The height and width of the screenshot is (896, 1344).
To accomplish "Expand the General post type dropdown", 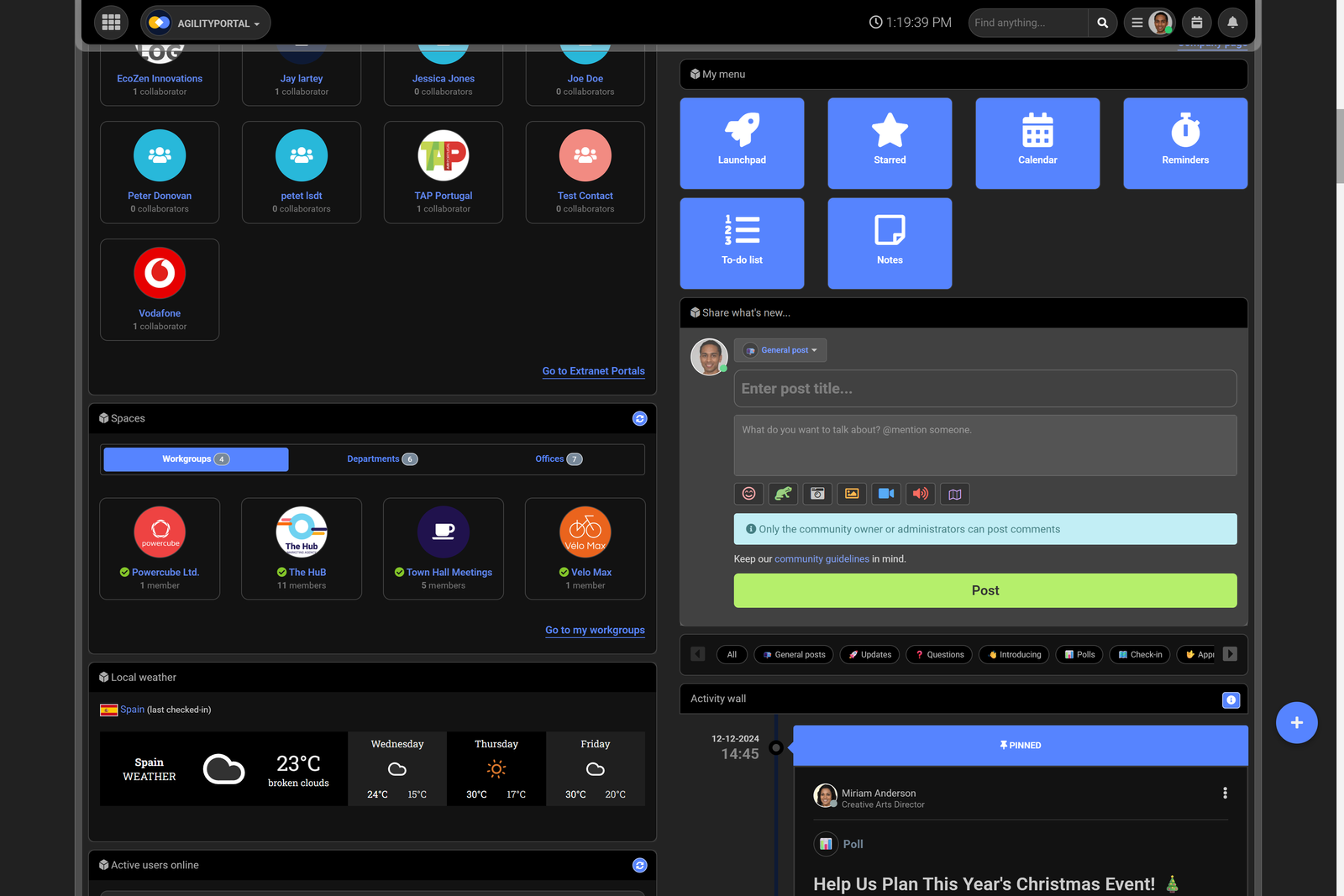I will [x=780, y=350].
